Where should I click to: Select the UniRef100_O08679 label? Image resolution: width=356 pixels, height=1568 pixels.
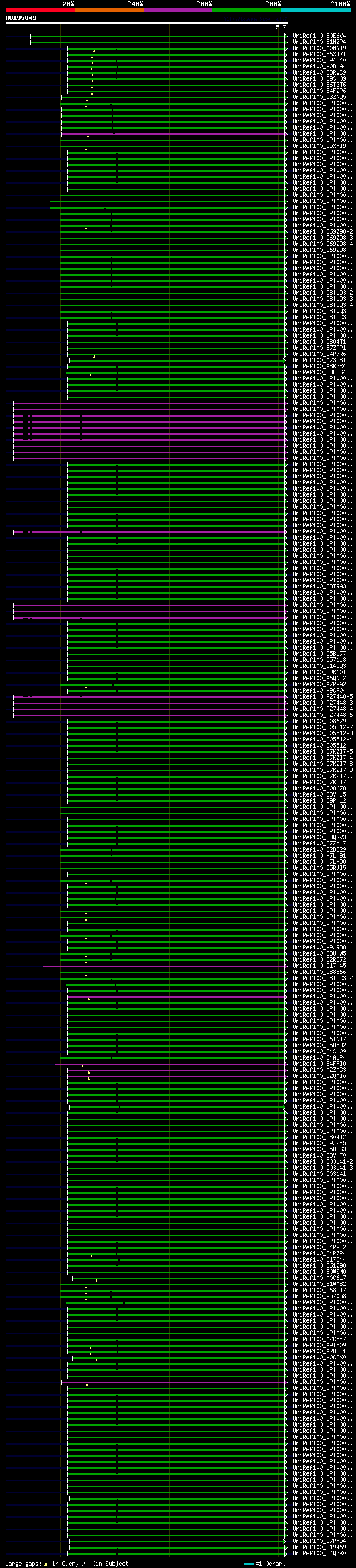pos(319,721)
